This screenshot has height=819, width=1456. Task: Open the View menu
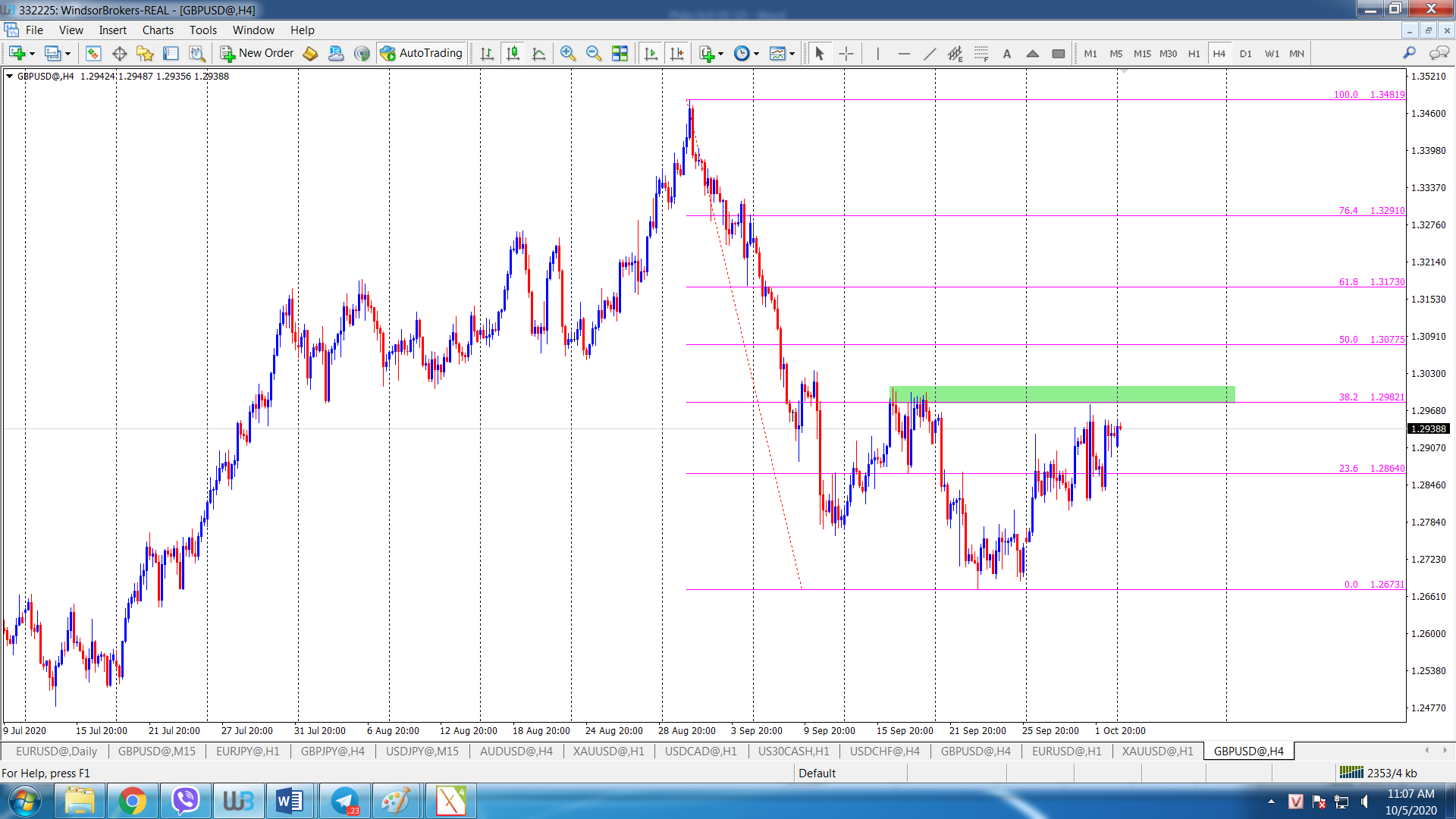71,30
